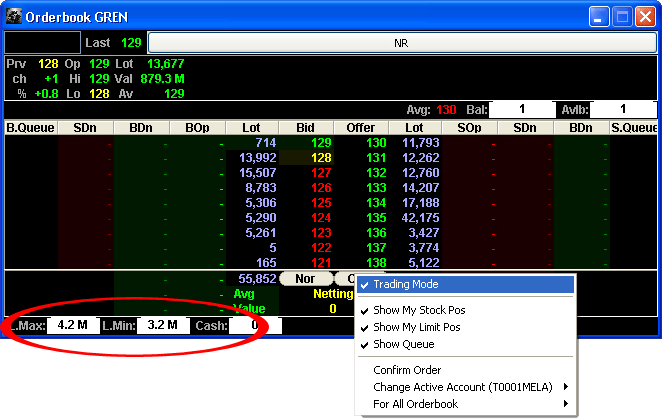Toggle the Trading Mode menu item
This screenshot has height=419, width=662.
(x=465, y=284)
